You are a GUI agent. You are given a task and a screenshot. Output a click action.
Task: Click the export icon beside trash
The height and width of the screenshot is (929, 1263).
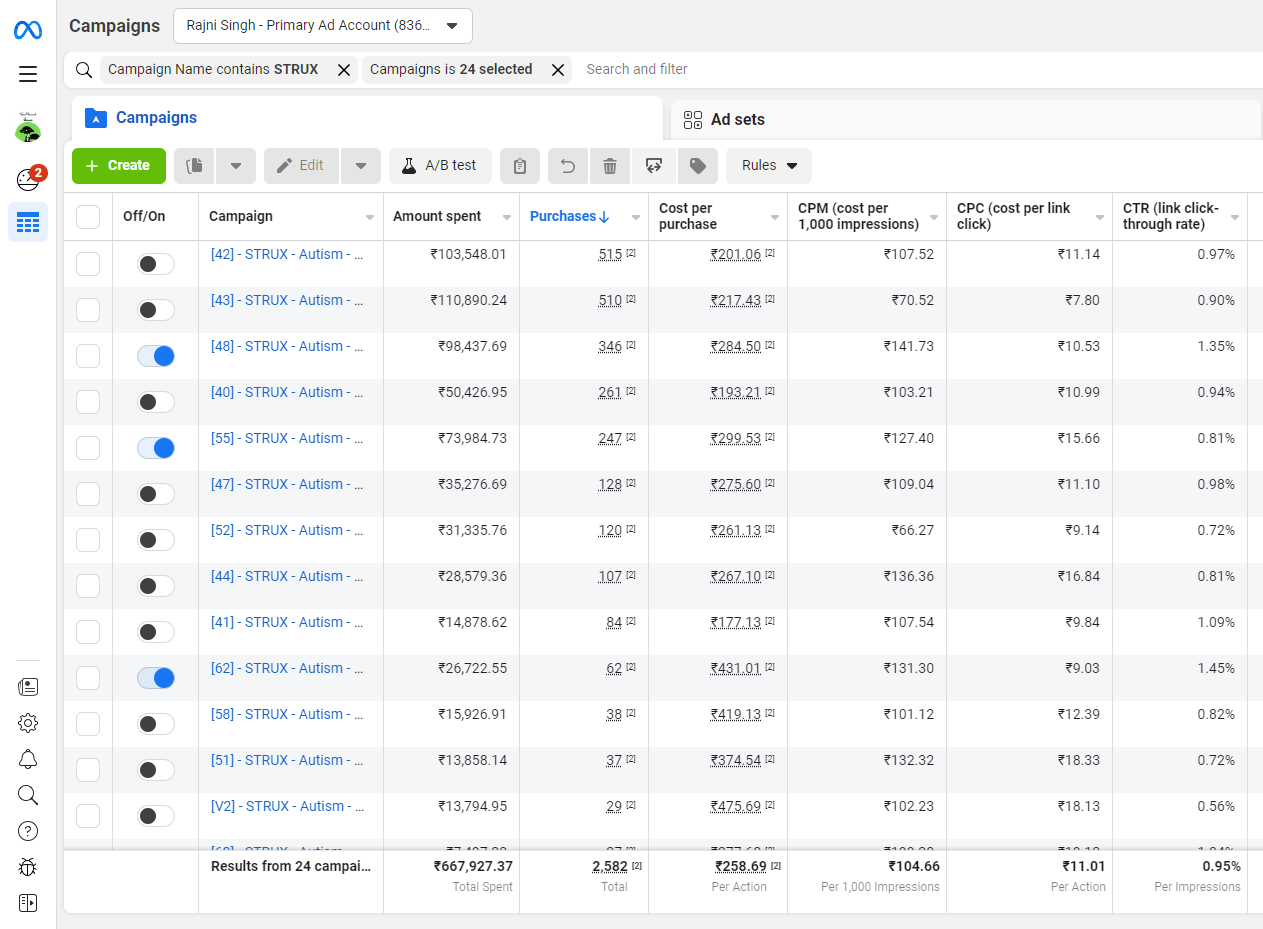654,166
